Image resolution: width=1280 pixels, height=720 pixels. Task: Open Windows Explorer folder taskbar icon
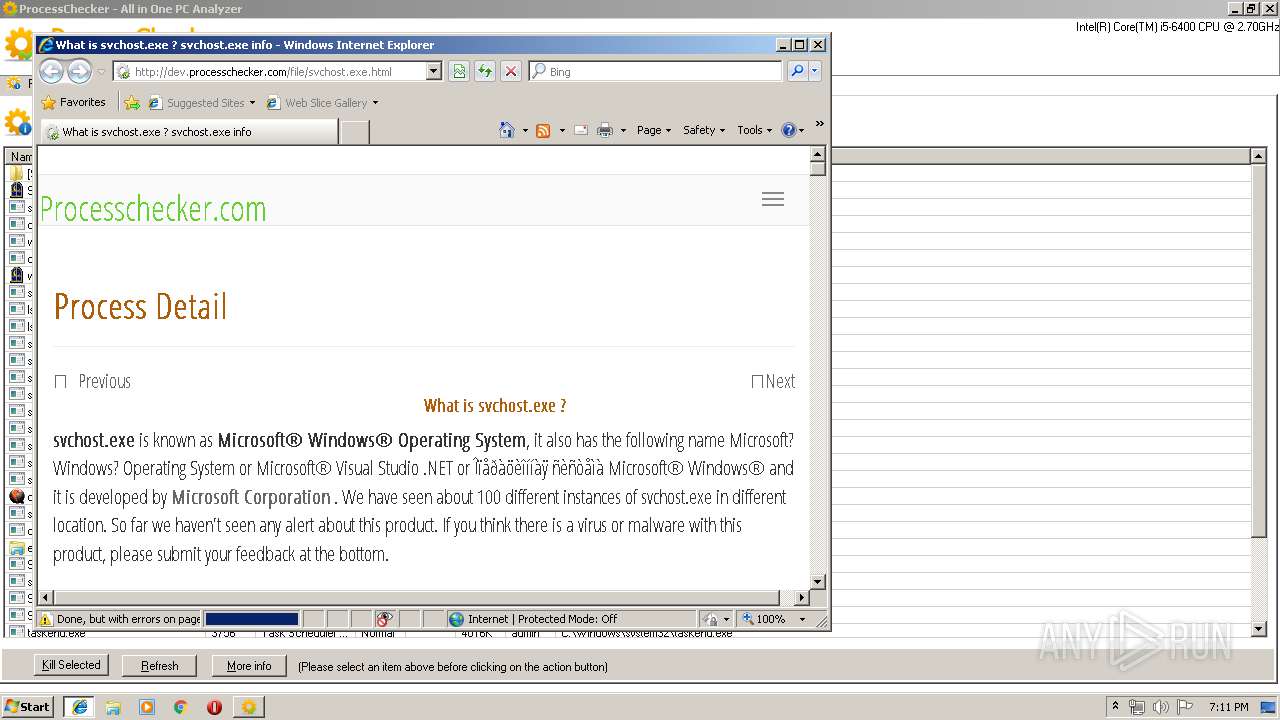pos(113,706)
